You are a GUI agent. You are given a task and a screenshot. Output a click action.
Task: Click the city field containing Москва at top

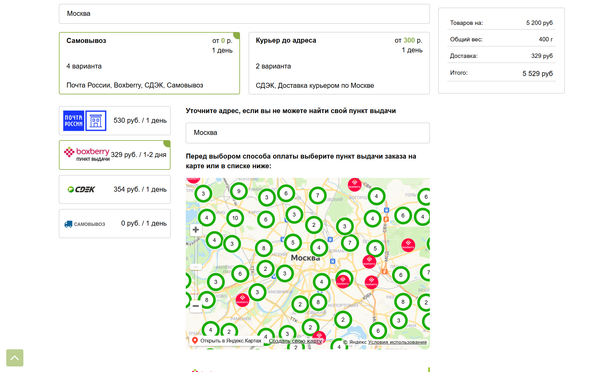[x=244, y=14]
